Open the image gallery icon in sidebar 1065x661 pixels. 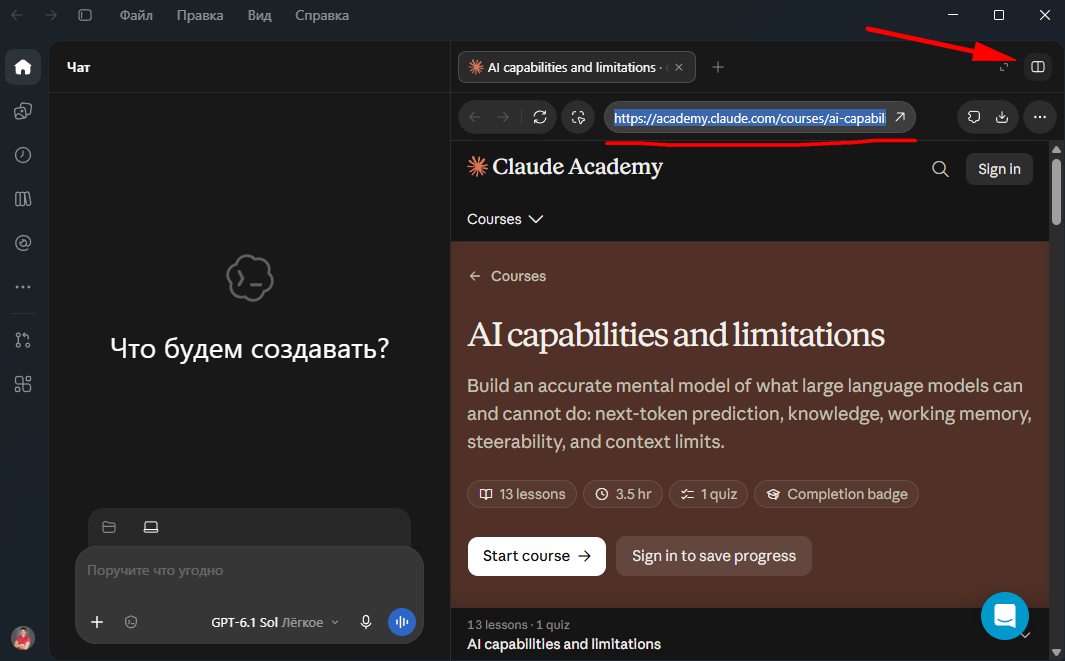pyautogui.click(x=23, y=111)
